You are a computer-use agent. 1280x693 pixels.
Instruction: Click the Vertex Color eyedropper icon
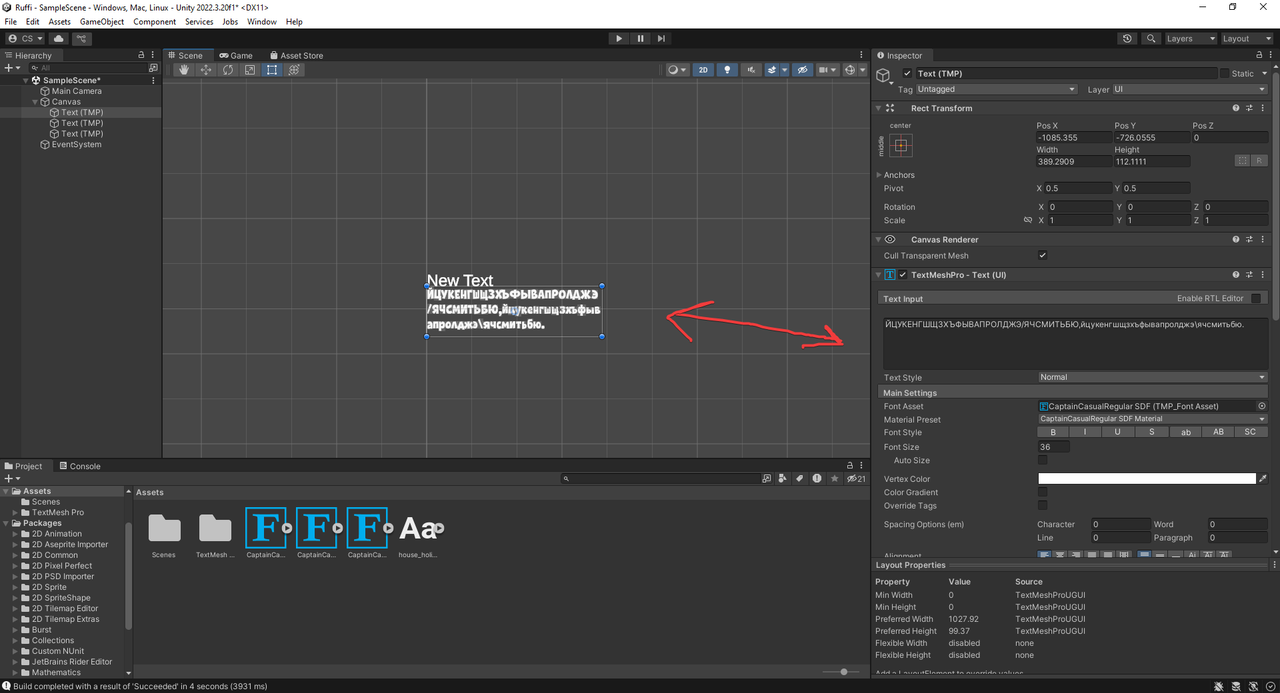pyautogui.click(x=1263, y=479)
